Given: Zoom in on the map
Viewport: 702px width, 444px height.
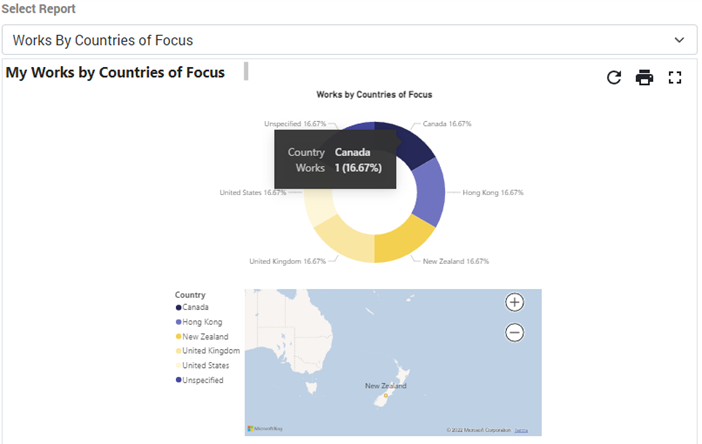Looking at the screenshot, I should tap(514, 302).
